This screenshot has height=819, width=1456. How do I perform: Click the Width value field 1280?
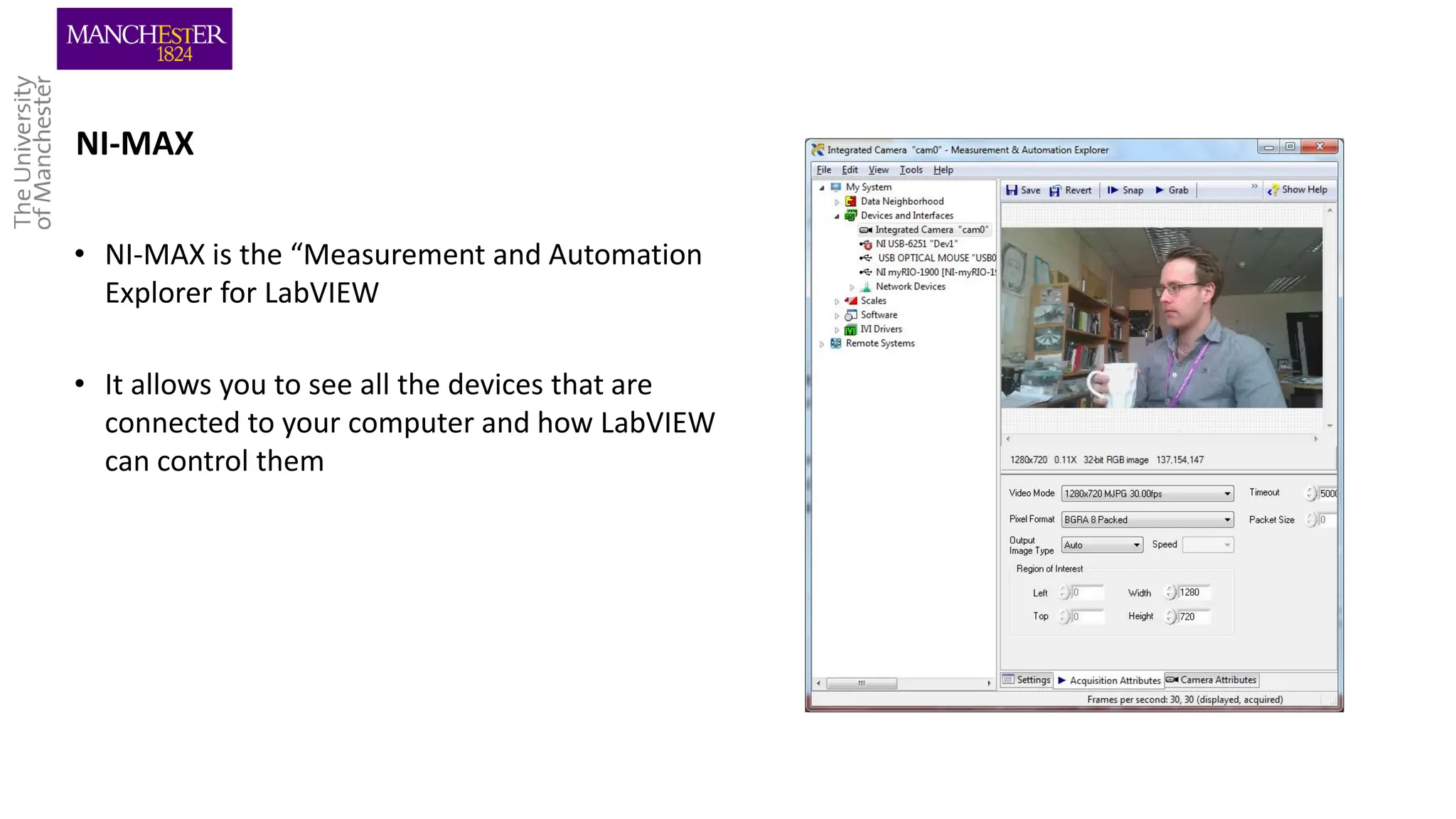[x=1194, y=592]
